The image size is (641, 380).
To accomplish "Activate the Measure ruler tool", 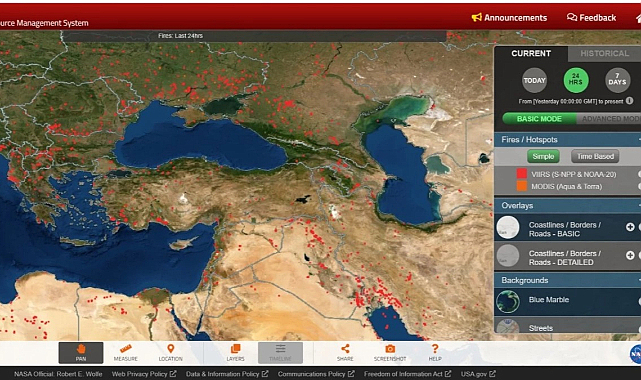I will (x=126, y=353).
